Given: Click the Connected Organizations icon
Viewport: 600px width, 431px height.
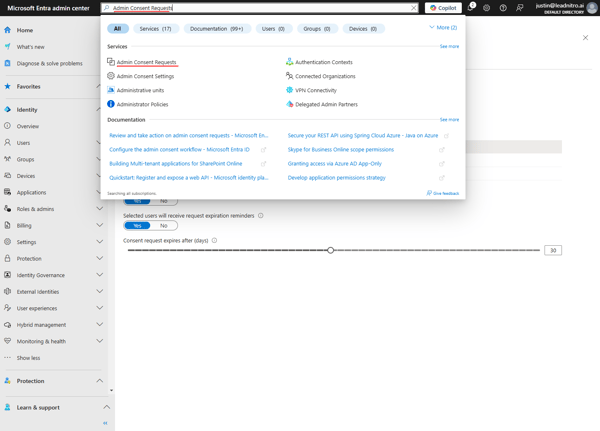Looking at the screenshot, I should (290, 76).
